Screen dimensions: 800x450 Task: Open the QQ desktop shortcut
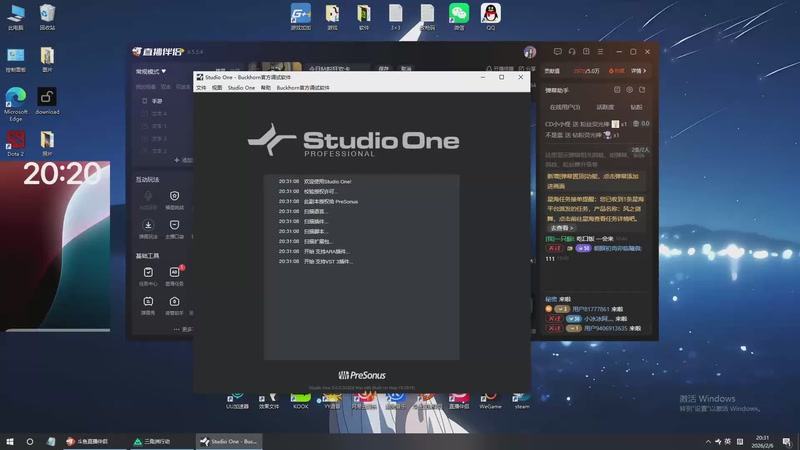(x=490, y=16)
